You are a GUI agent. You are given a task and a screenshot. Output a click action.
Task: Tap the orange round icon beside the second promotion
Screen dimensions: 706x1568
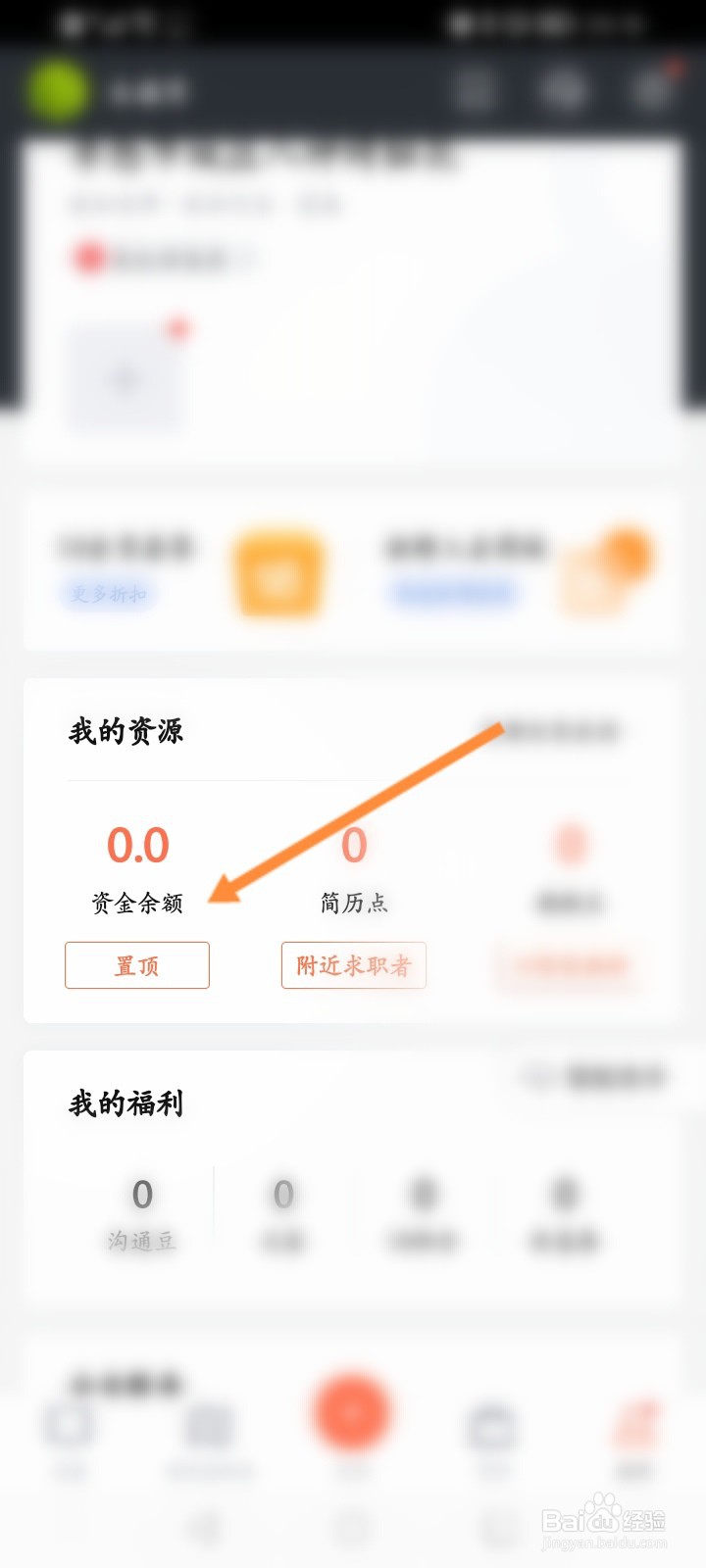pyautogui.click(x=626, y=555)
